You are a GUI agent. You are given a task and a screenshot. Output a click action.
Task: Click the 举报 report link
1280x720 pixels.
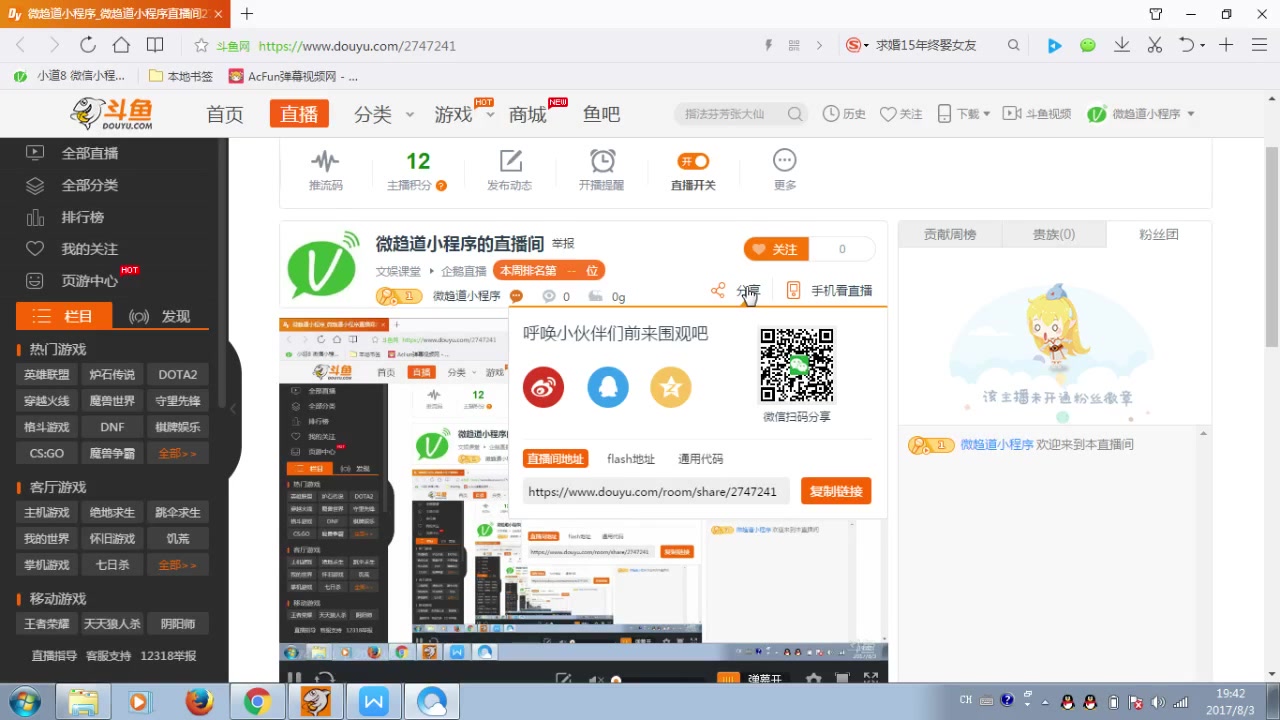(563, 244)
